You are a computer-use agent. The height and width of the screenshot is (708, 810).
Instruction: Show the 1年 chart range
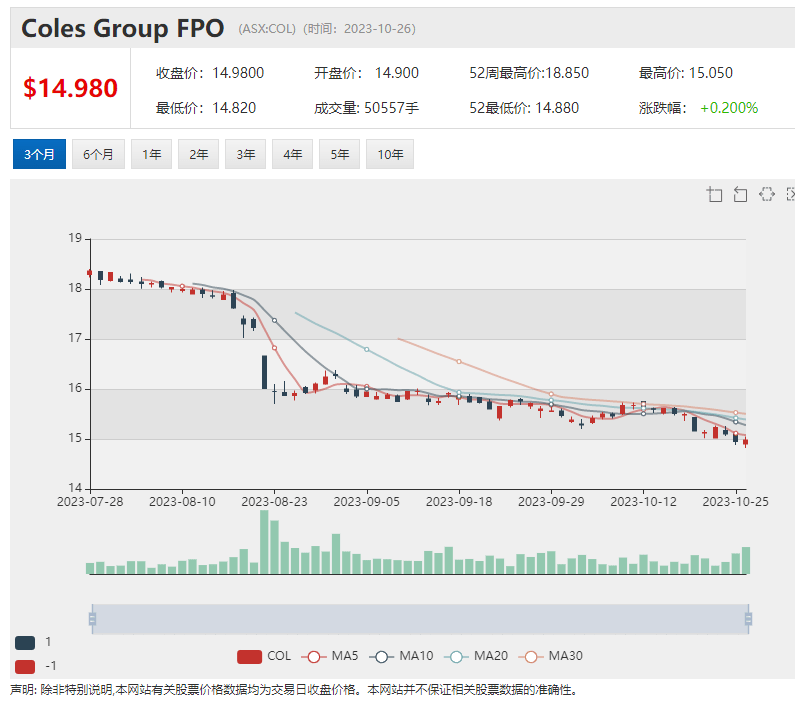click(x=151, y=154)
